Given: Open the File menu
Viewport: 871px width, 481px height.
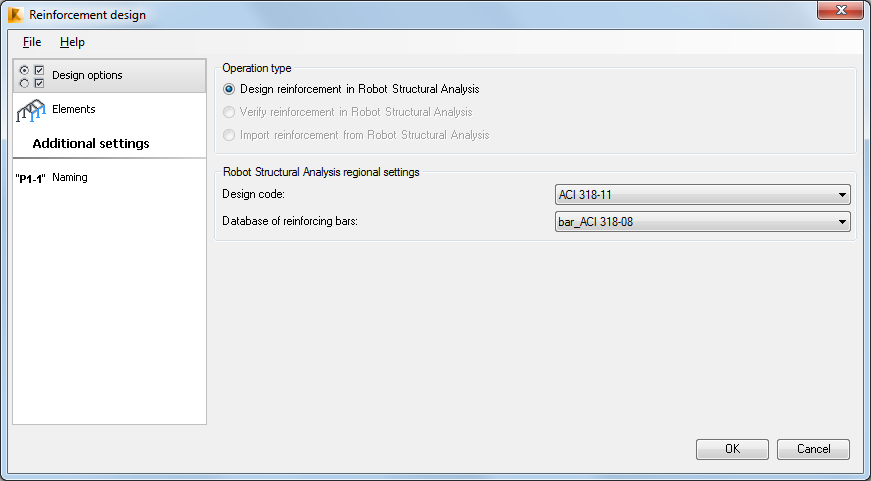Looking at the screenshot, I should point(32,42).
